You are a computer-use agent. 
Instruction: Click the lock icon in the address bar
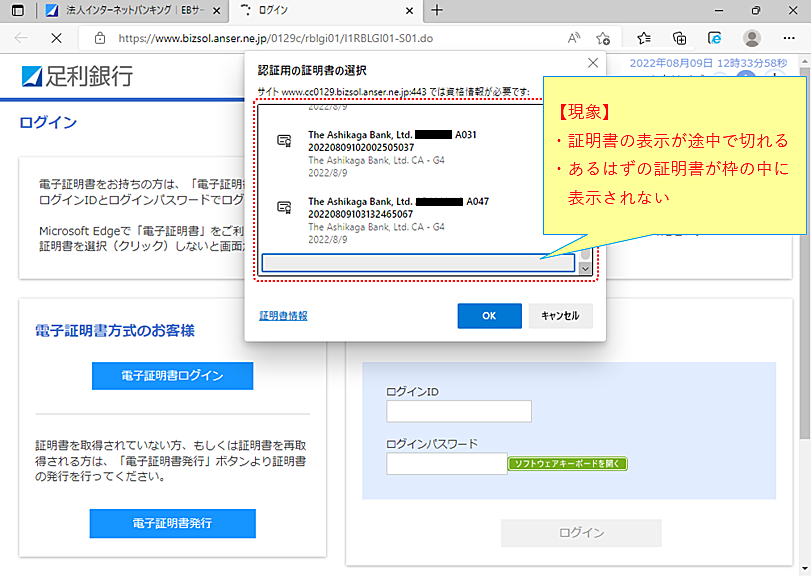(99, 38)
